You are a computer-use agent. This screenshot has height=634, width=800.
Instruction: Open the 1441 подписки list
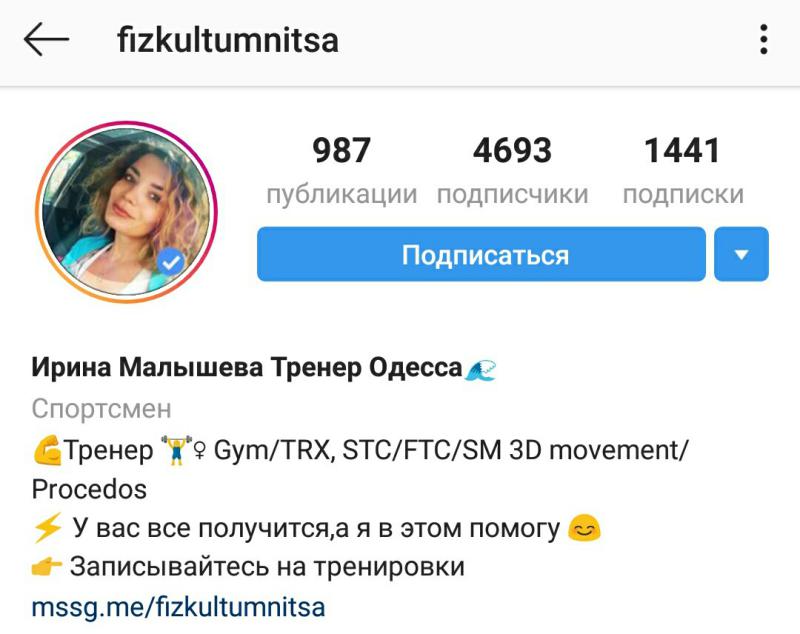point(683,171)
